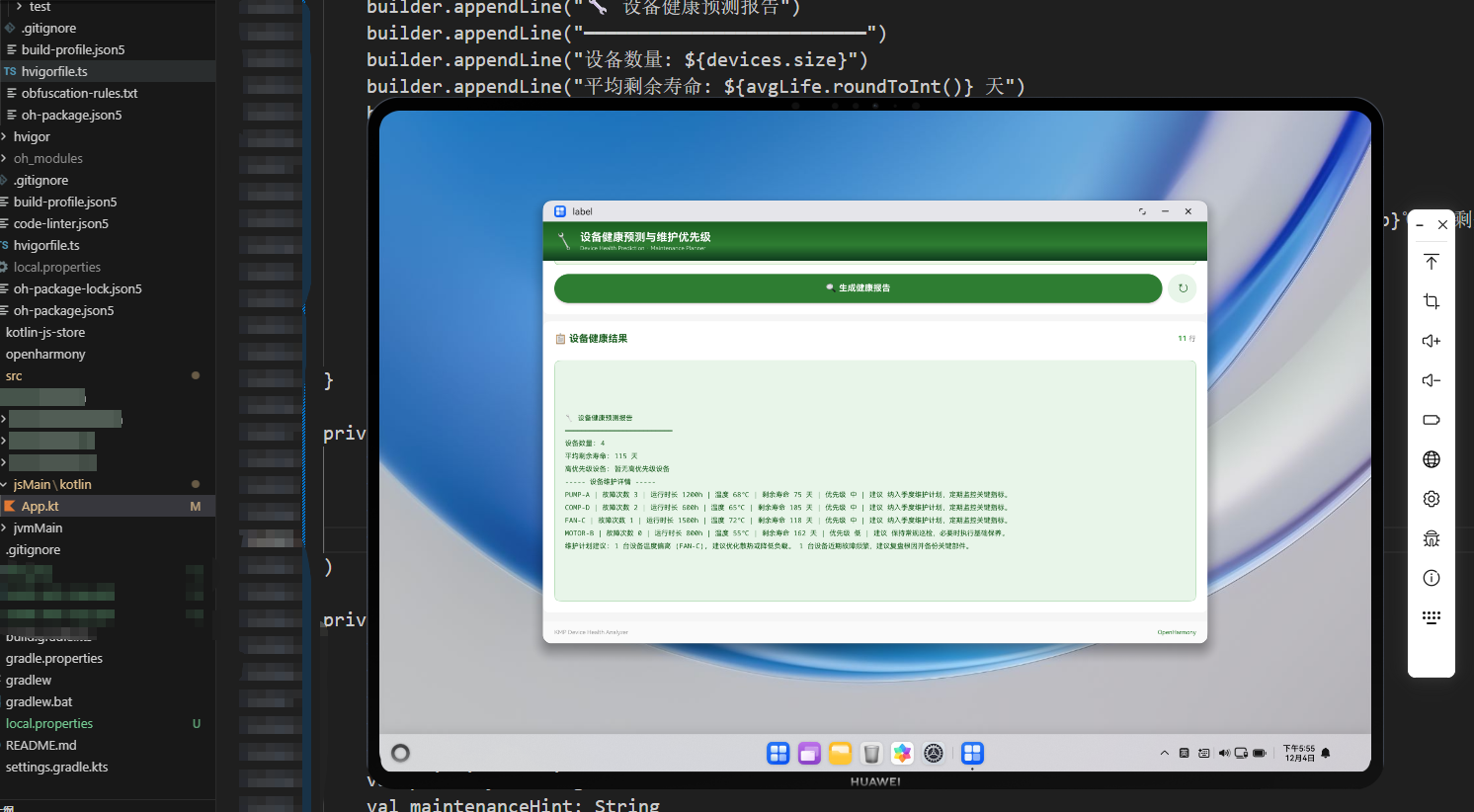Open the input method icon in tray
Image resolution: width=1474 pixels, height=812 pixels.
click(1185, 753)
